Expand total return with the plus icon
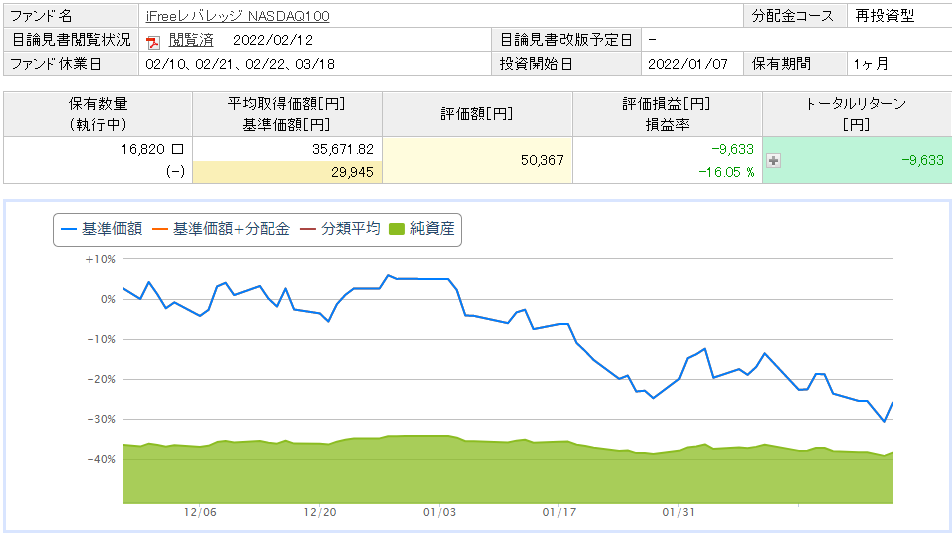The width and height of the screenshot is (952, 533). pos(773,160)
